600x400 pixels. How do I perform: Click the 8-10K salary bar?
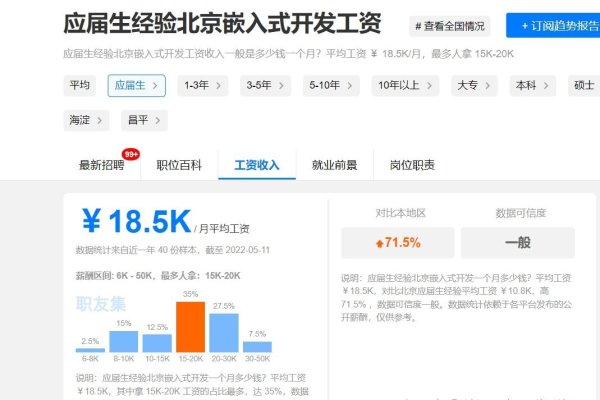tap(124, 341)
